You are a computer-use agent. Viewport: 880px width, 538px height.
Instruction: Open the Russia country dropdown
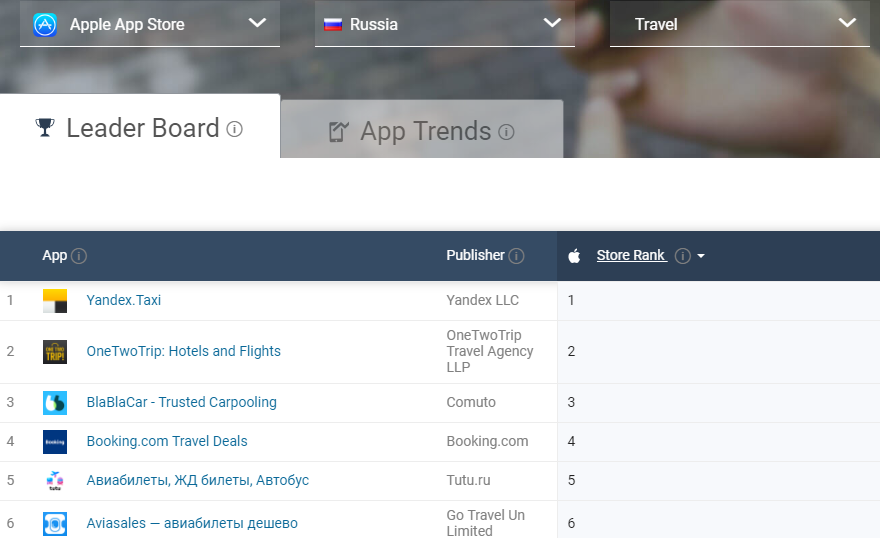pyautogui.click(x=444, y=24)
